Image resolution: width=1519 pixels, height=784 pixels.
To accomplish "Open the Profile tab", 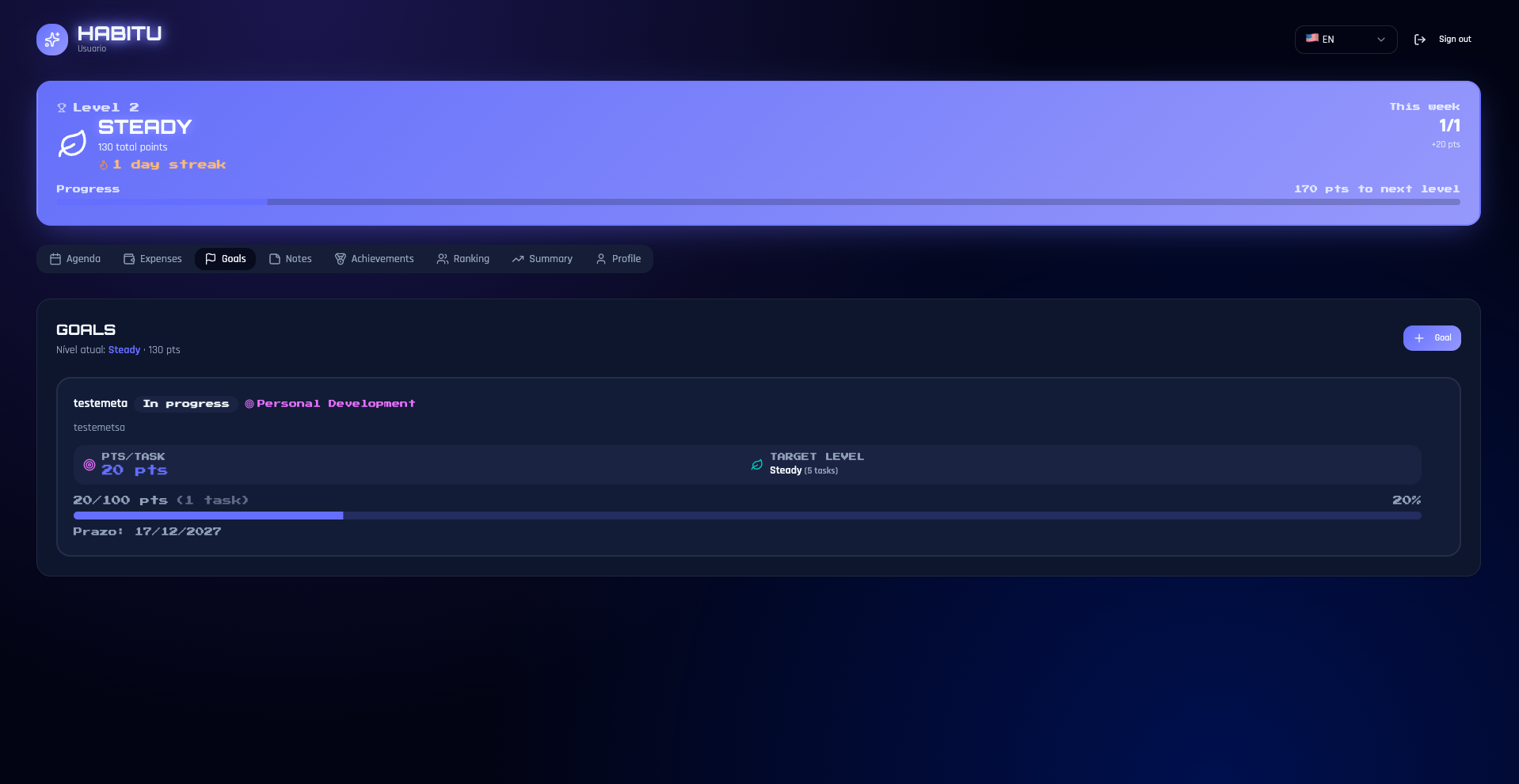I will (619, 259).
